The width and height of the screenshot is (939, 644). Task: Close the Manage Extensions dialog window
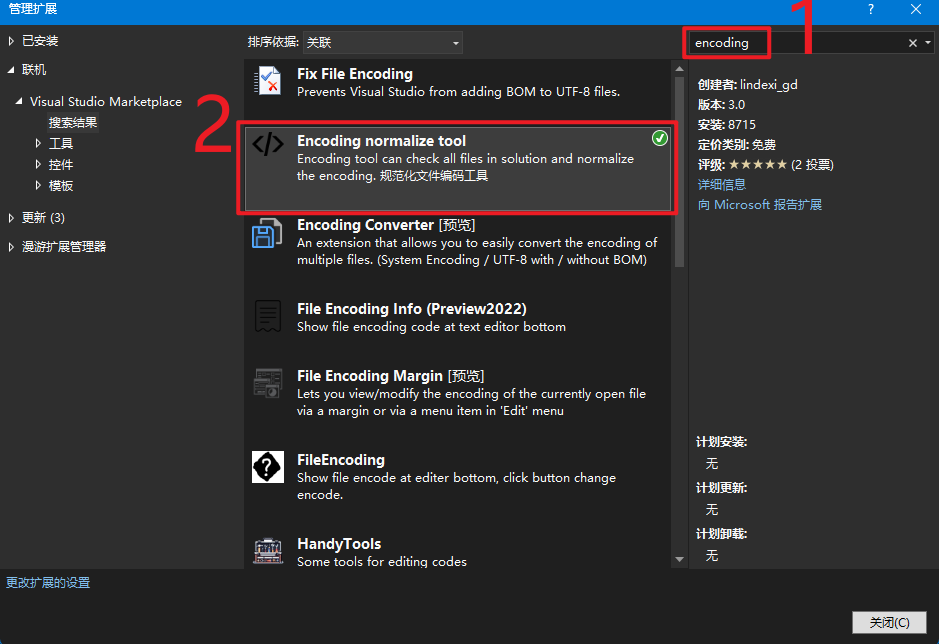(916, 10)
